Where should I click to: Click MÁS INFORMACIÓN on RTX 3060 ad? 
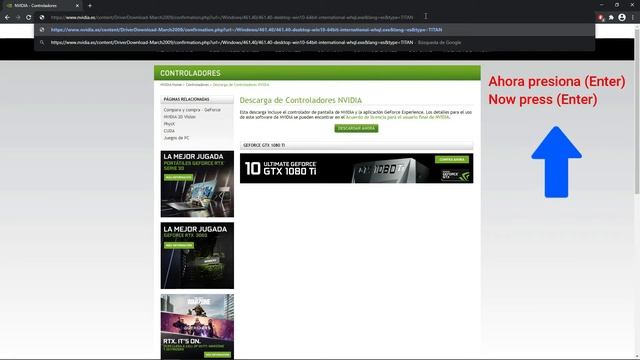click(x=179, y=245)
